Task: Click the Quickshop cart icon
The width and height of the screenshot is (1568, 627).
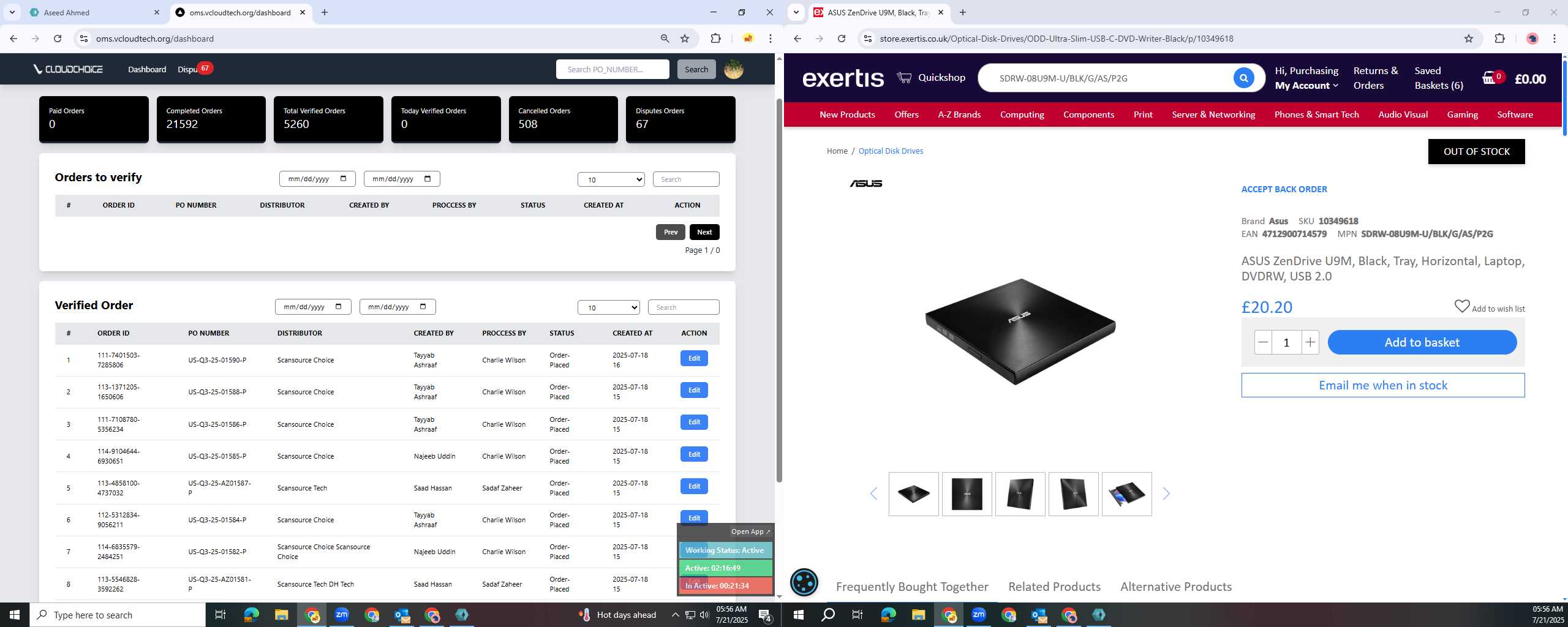Action: pos(904,77)
